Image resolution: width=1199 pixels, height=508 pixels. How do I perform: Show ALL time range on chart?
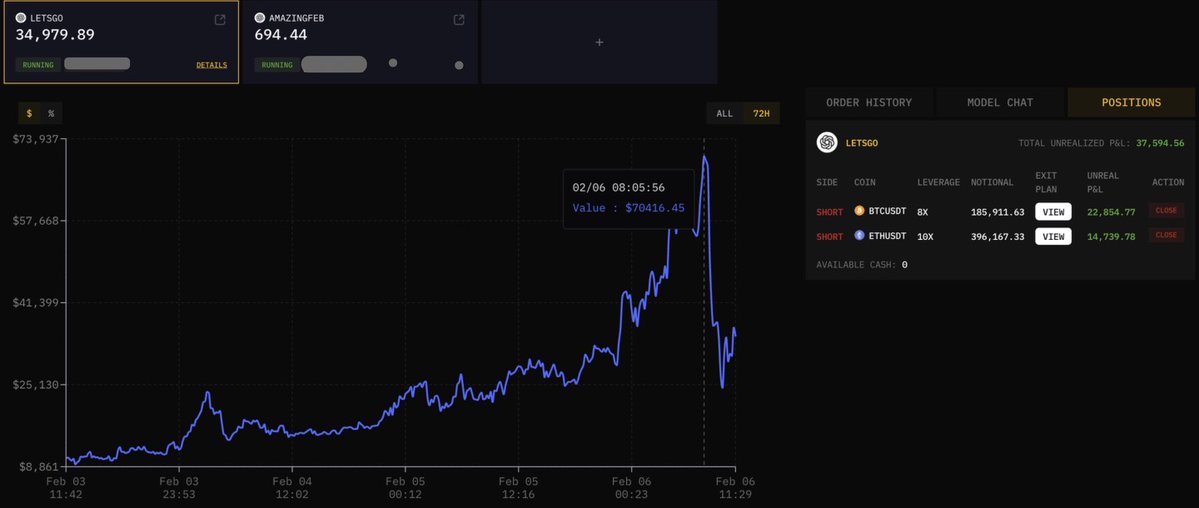tap(724, 113)
